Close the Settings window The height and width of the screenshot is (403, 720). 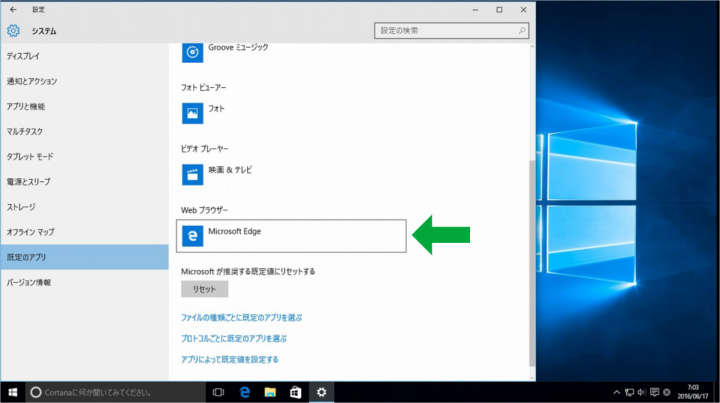coord(523,10)
